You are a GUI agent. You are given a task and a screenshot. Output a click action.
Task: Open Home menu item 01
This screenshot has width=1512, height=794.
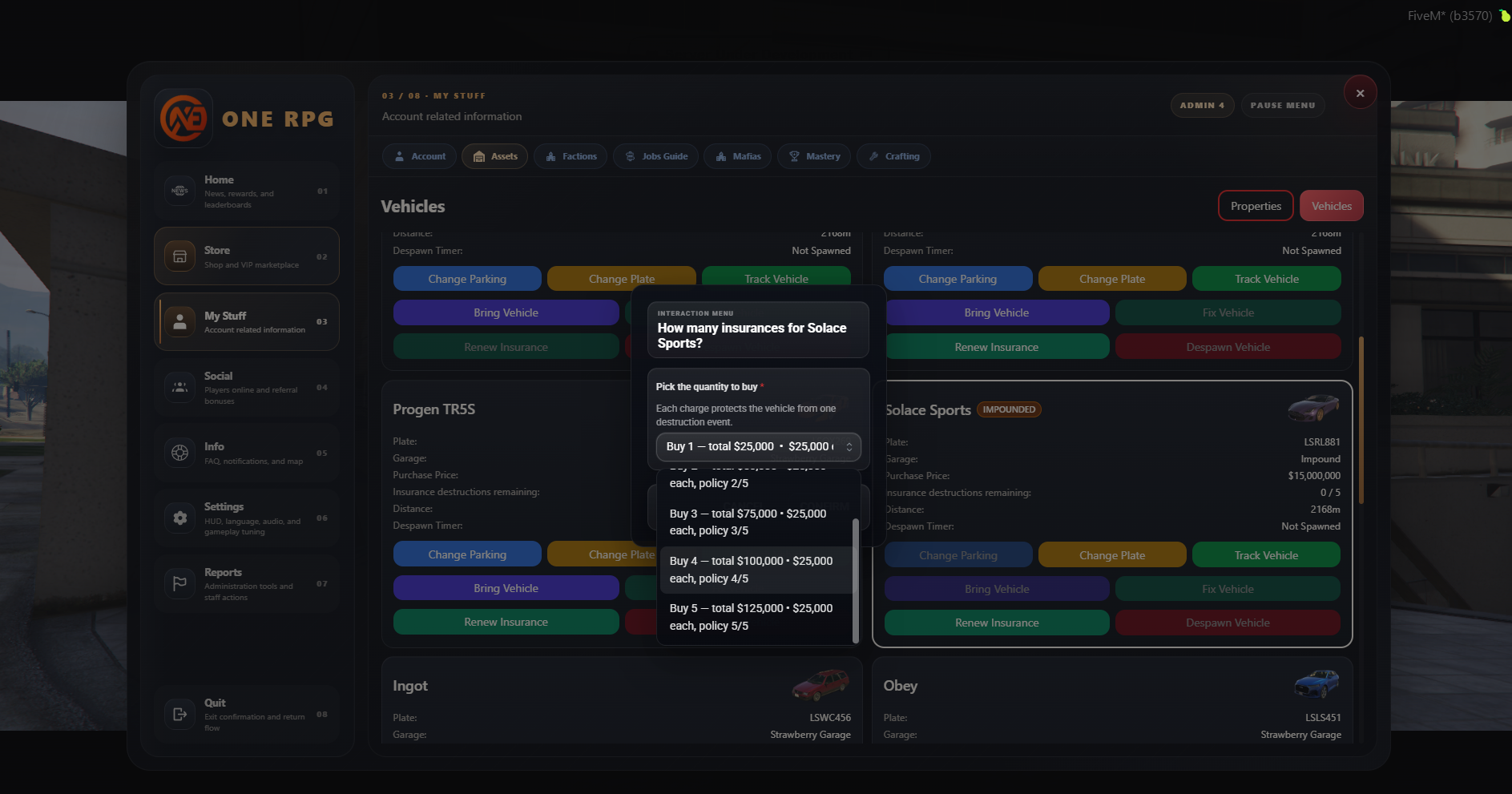coord(247,191)
